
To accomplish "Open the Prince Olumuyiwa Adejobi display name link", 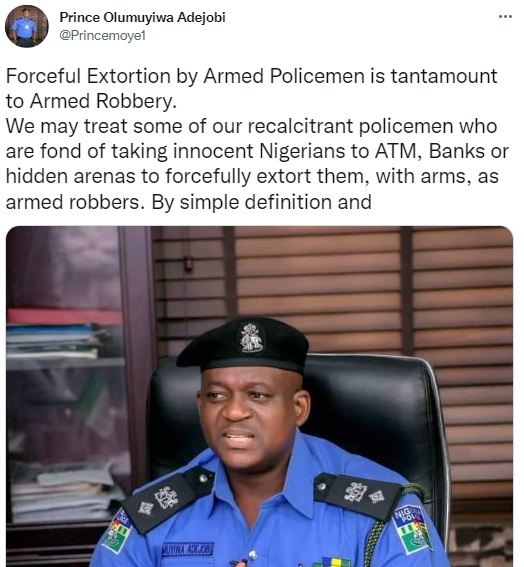I will coord(142,17).
